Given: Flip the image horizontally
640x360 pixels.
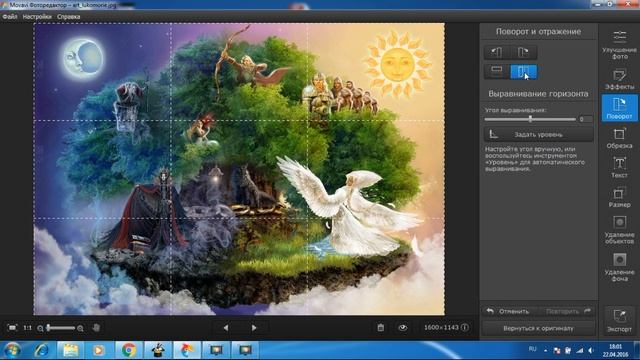Looking at the screenshot, I should click(x=523, y=71).
